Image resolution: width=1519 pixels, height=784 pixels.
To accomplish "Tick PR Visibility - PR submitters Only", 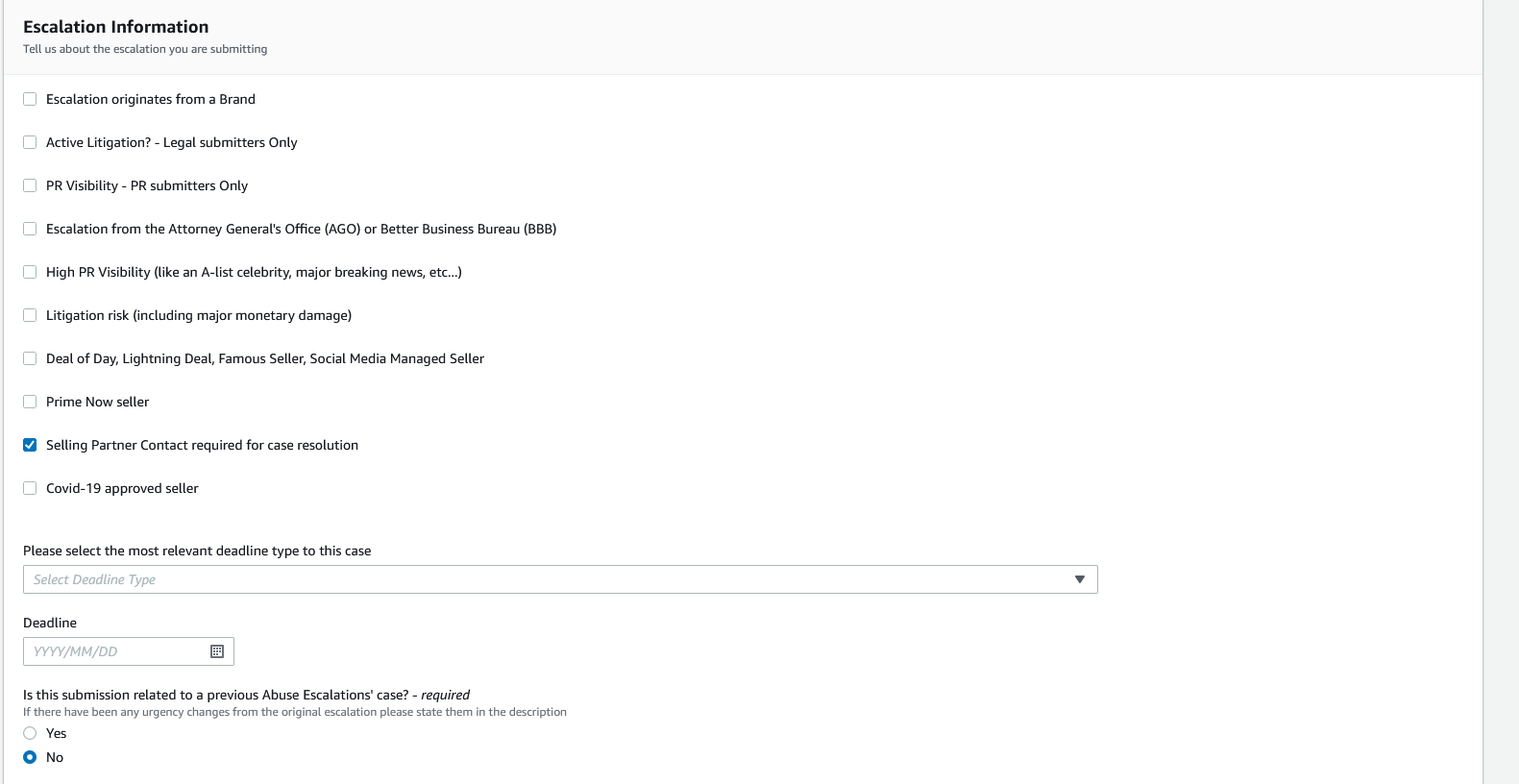I will [x=30, y=185].
